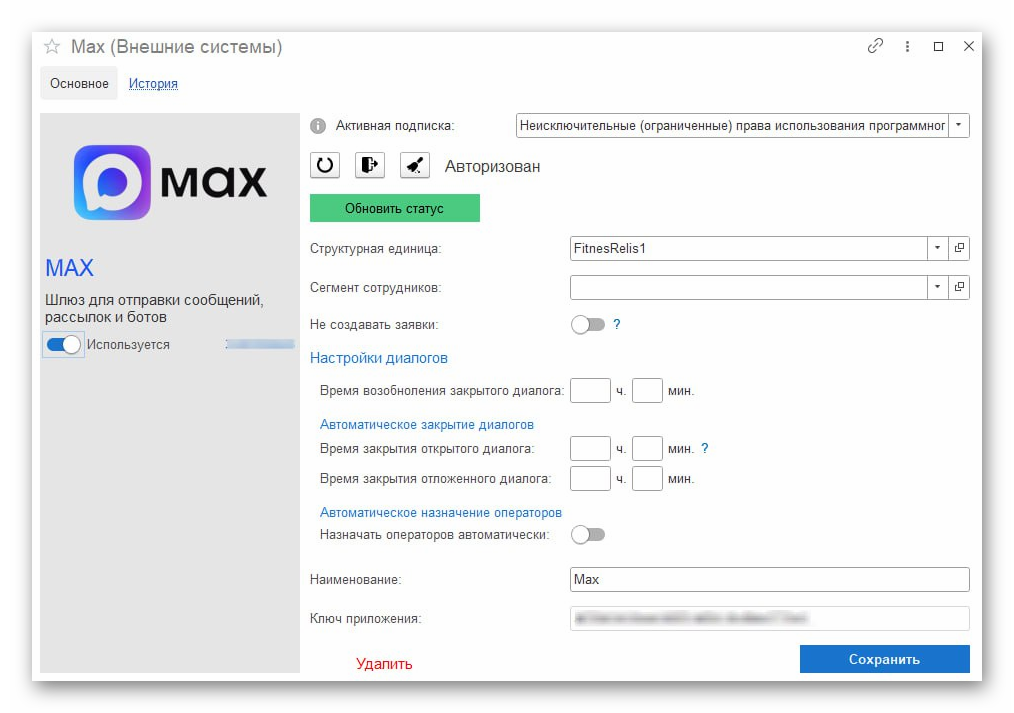Select the Основное tab
1014x713 pixels.
pos(79,84)
